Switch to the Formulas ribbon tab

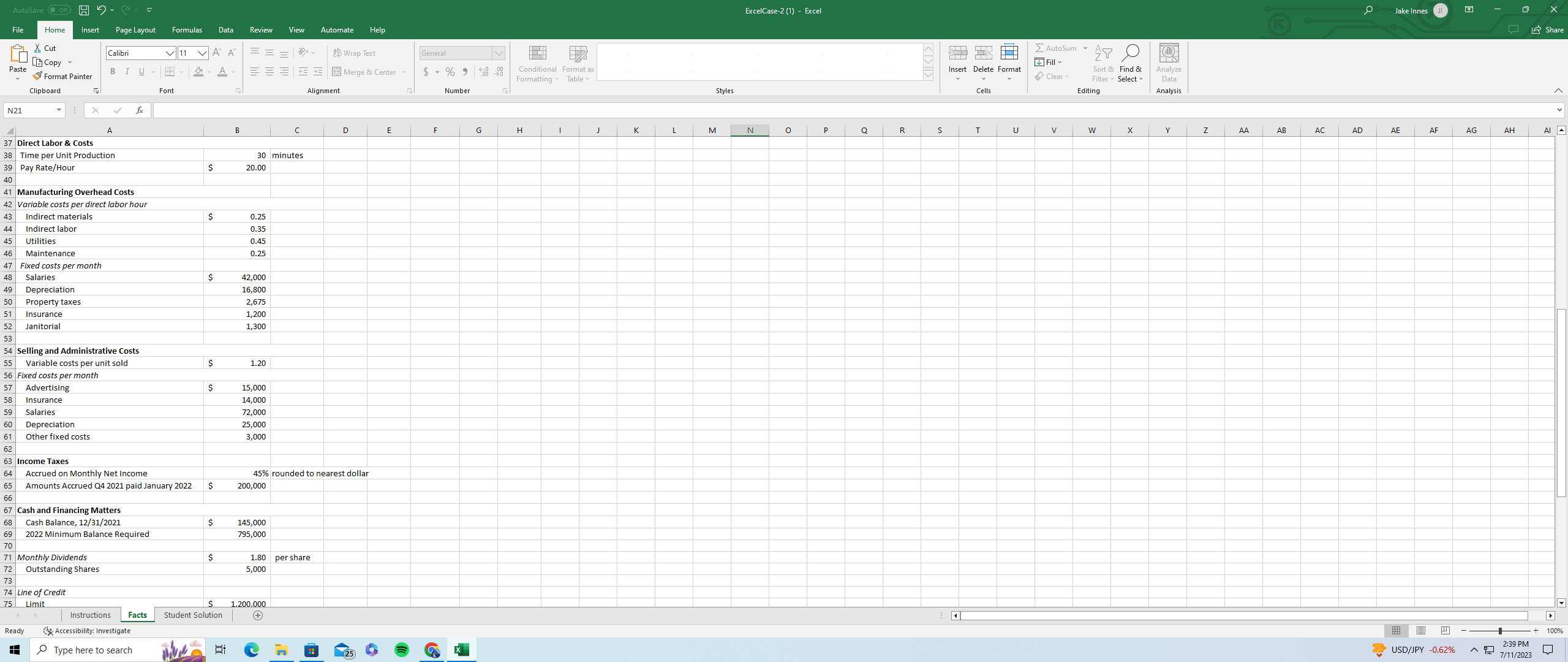coord(187,29)
